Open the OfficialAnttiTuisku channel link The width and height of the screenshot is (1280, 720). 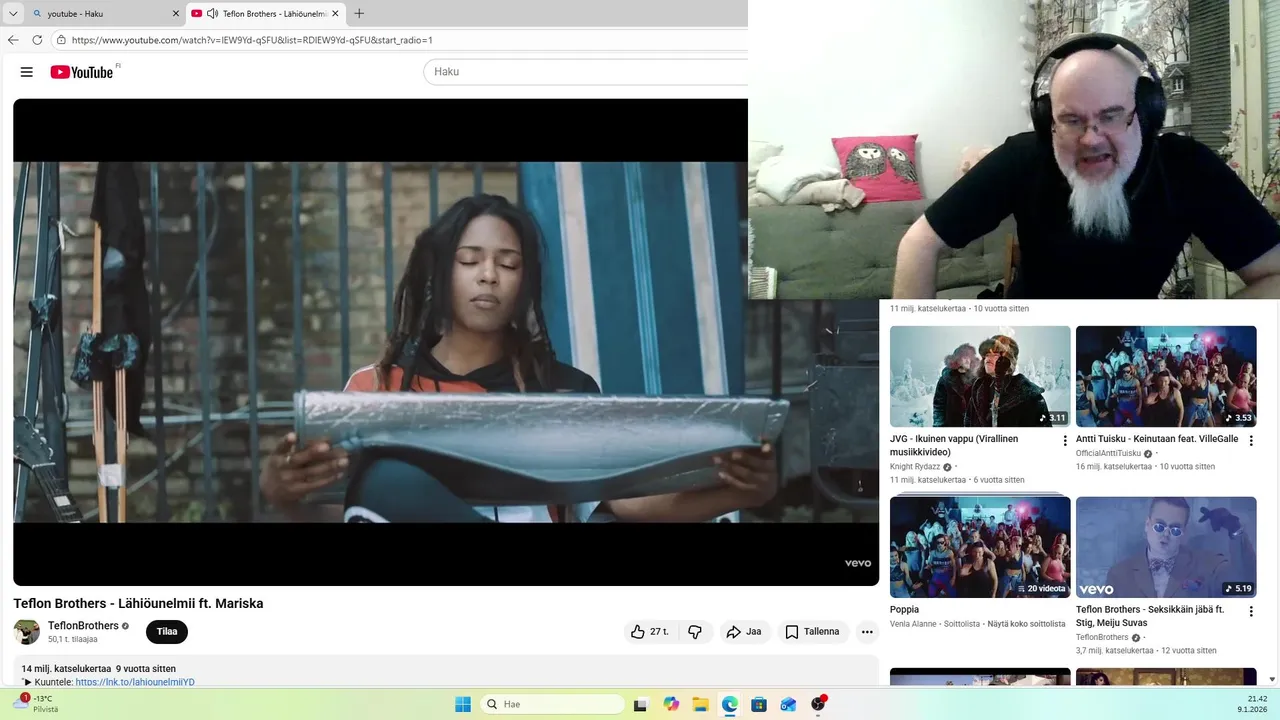pyautogui.click(x=1108, y=454)
